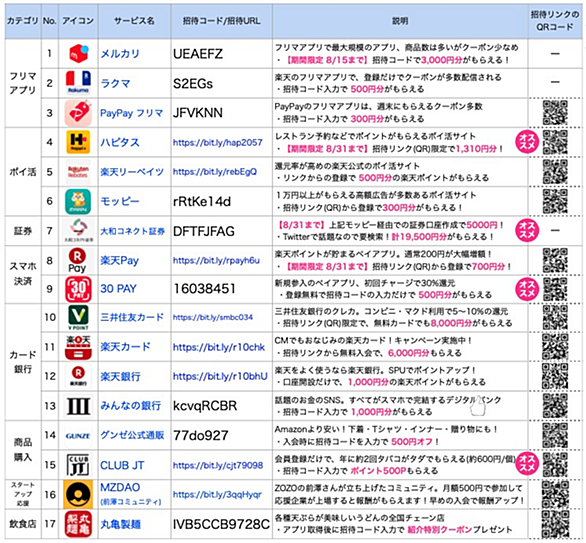
Task: Open the ハピタス service link
Action: point(120,142)
